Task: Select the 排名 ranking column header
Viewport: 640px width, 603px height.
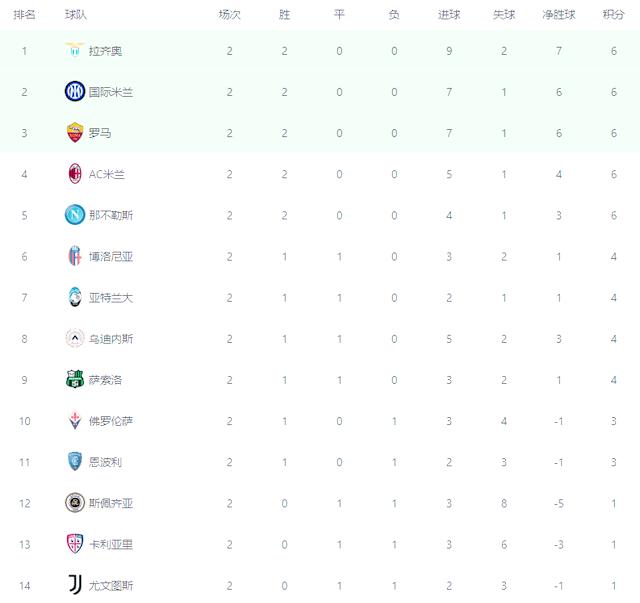Action: click(x=25, y=15)
